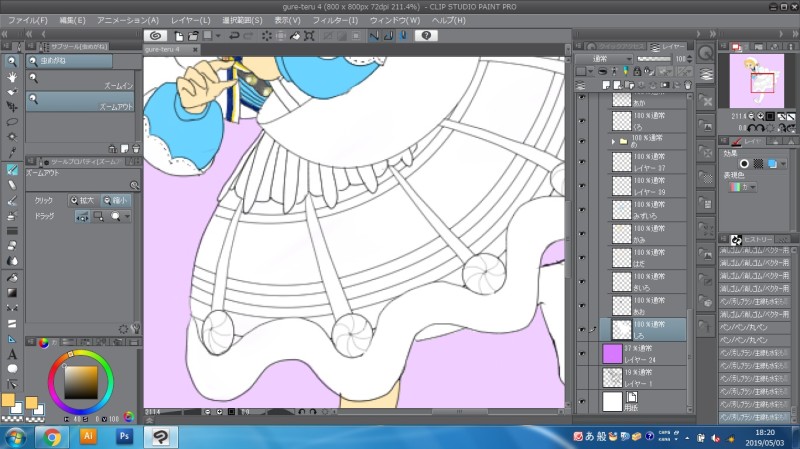Click the Undo arrow in command bar

coord(233,35)
